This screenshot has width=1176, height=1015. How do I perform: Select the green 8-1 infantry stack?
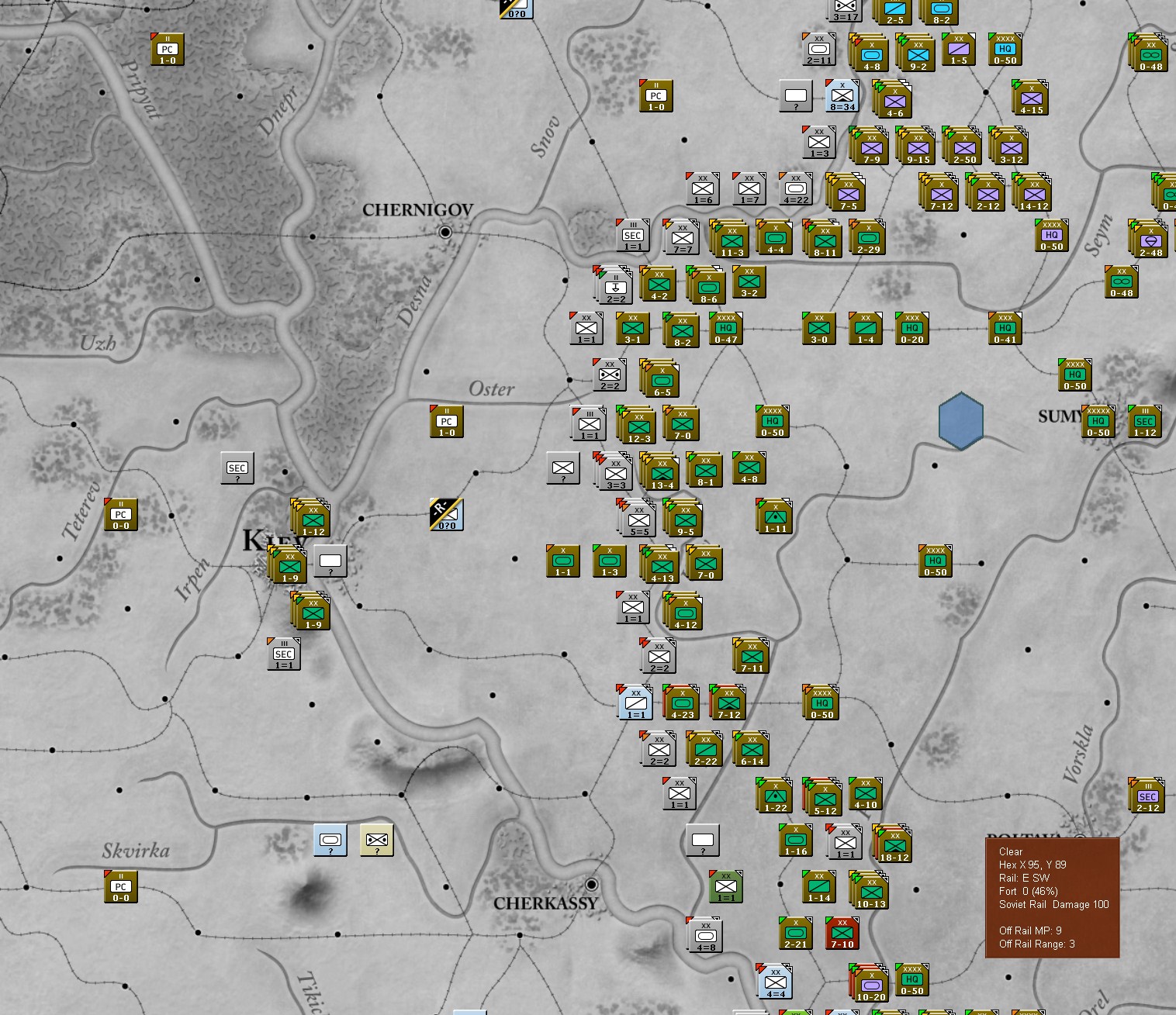click(705, 471)
